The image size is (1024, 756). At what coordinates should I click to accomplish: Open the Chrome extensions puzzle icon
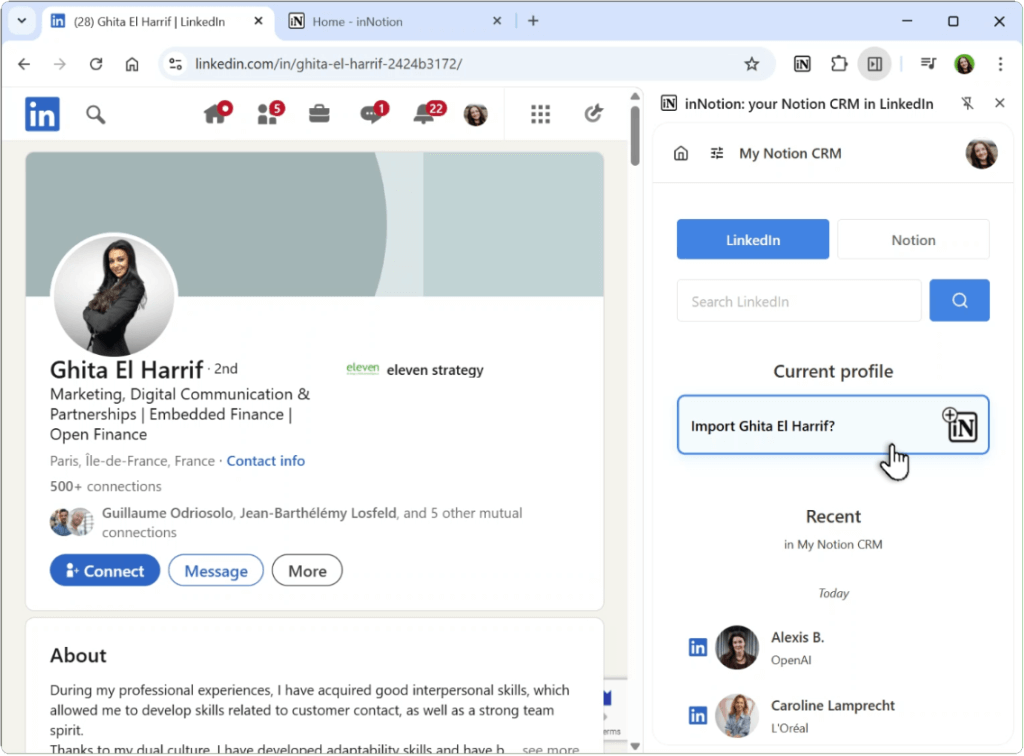tap(839, 64)
